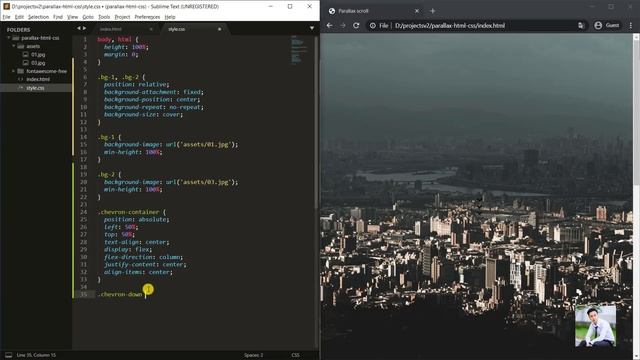Close the index.html tab
Viewport: 640px width, 360px height.
[151, 29]
